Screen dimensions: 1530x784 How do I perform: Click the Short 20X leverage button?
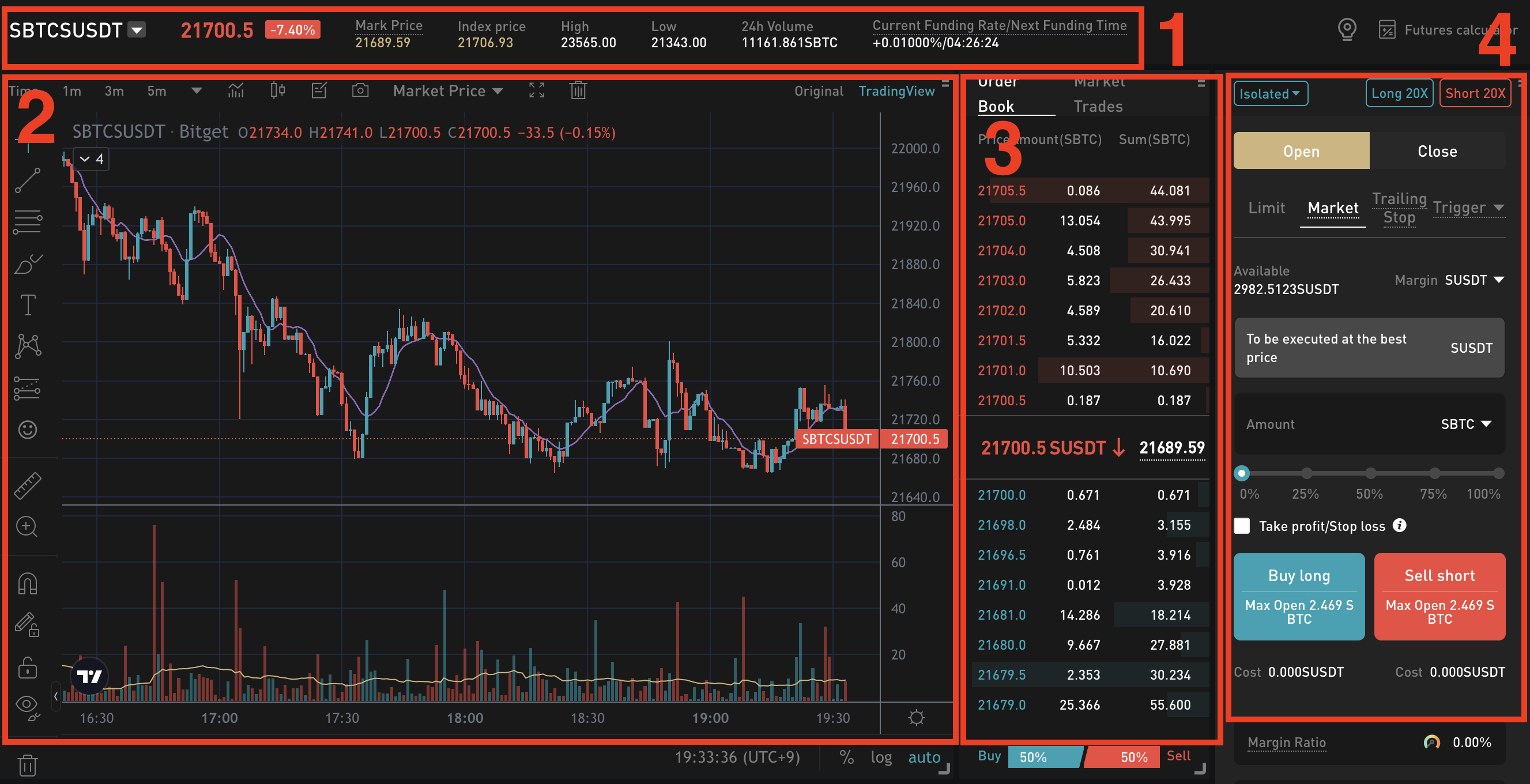tap(1475, 93)
